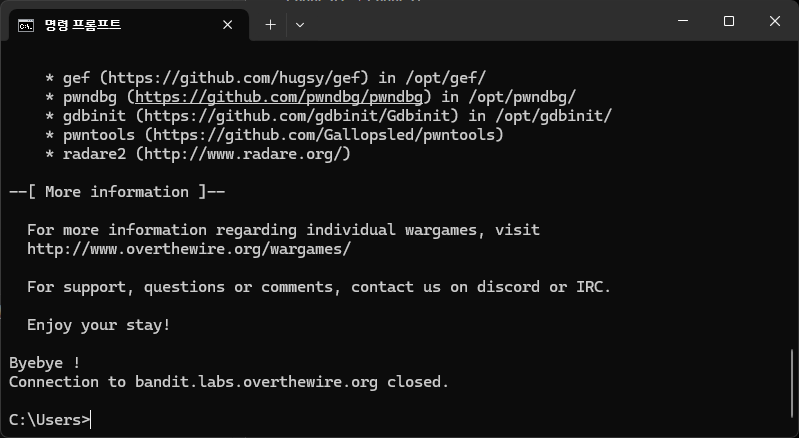Viewport: 799px width, 438px height.
Task: Expand the new tab profile dropdown
Action: [300, 25]
